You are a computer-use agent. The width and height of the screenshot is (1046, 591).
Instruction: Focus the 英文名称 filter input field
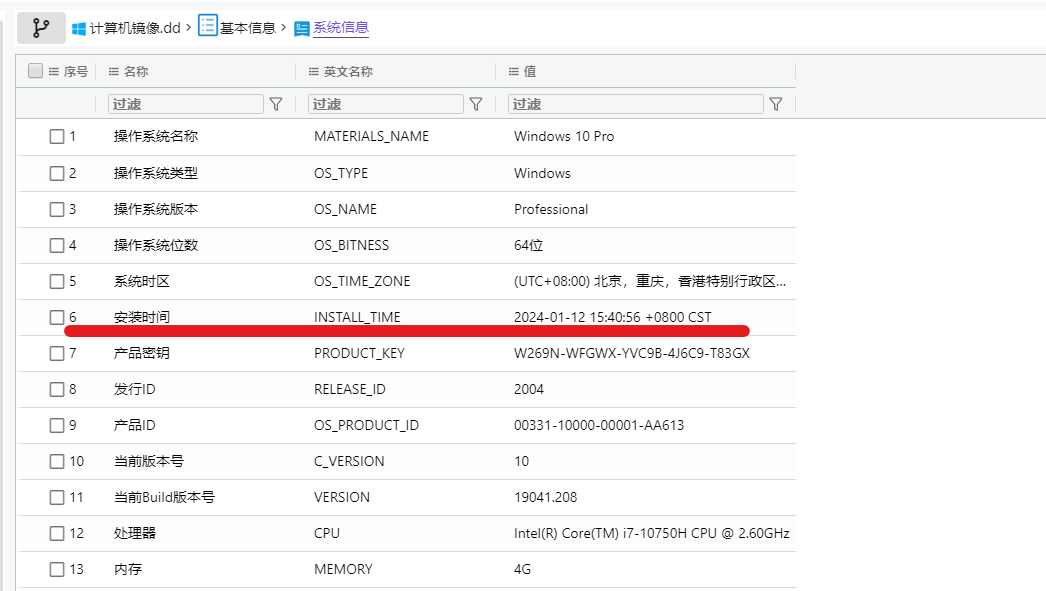[x=386, y=104]
